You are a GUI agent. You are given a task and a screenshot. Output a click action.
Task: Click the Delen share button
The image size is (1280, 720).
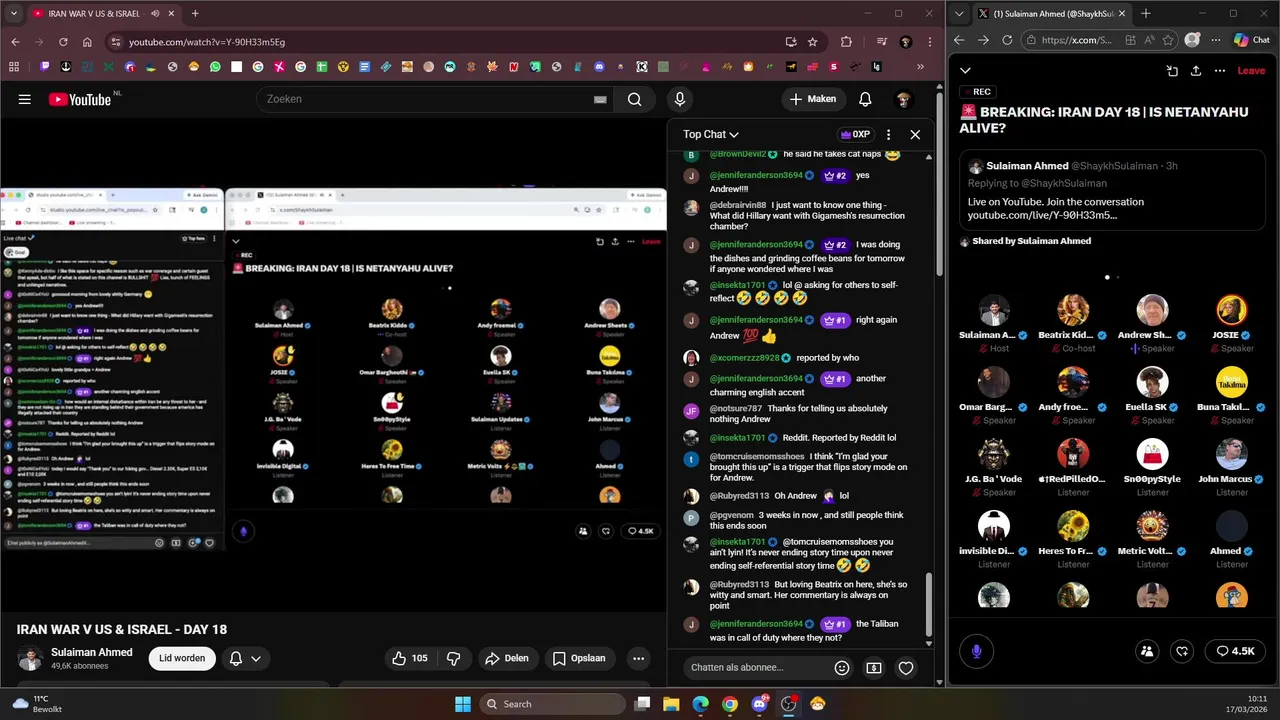pos(506,658)
